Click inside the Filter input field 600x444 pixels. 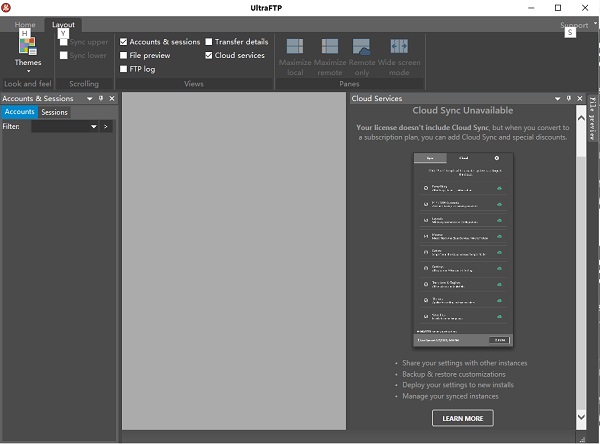pos(60,126)
